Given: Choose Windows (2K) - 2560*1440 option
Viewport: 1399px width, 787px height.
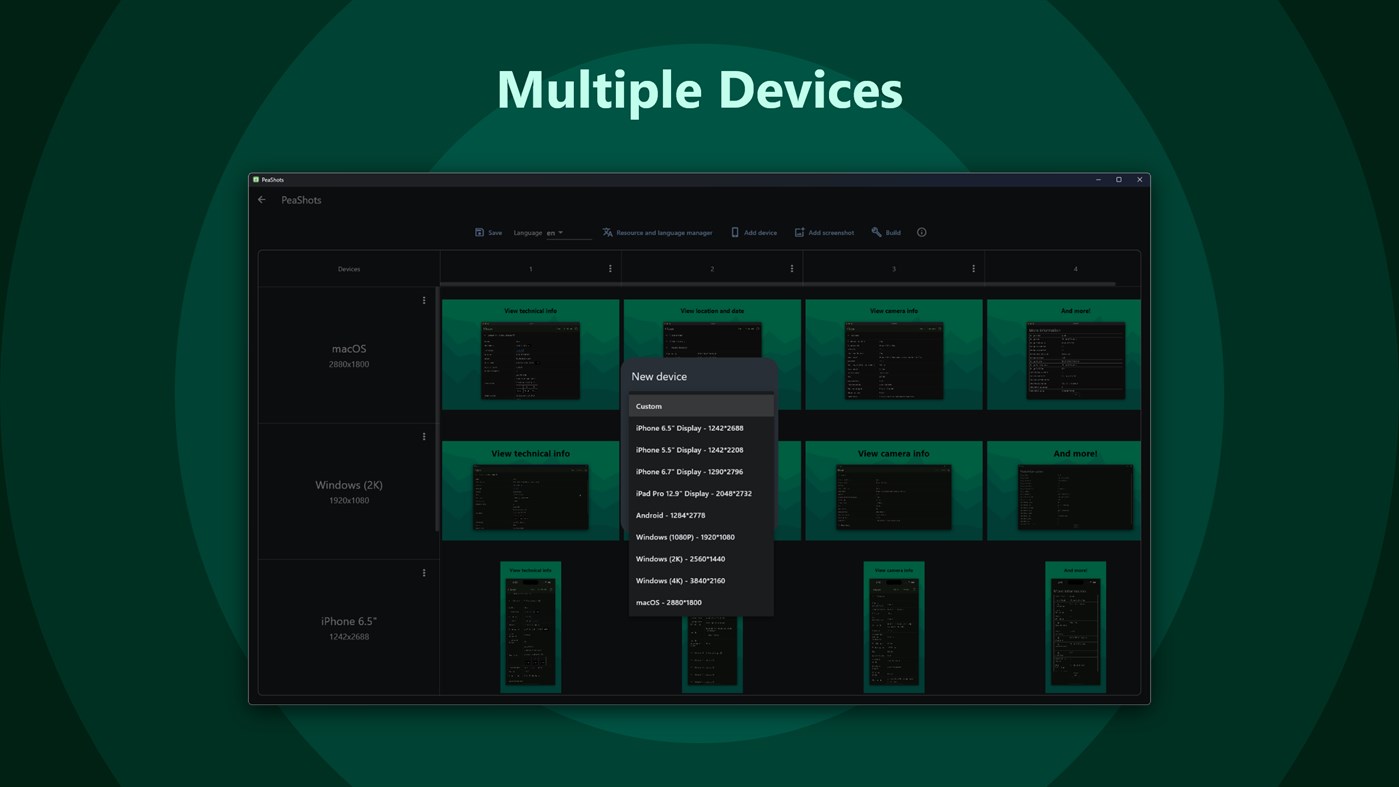Looking at the screenshot, I should coord(701,559).
